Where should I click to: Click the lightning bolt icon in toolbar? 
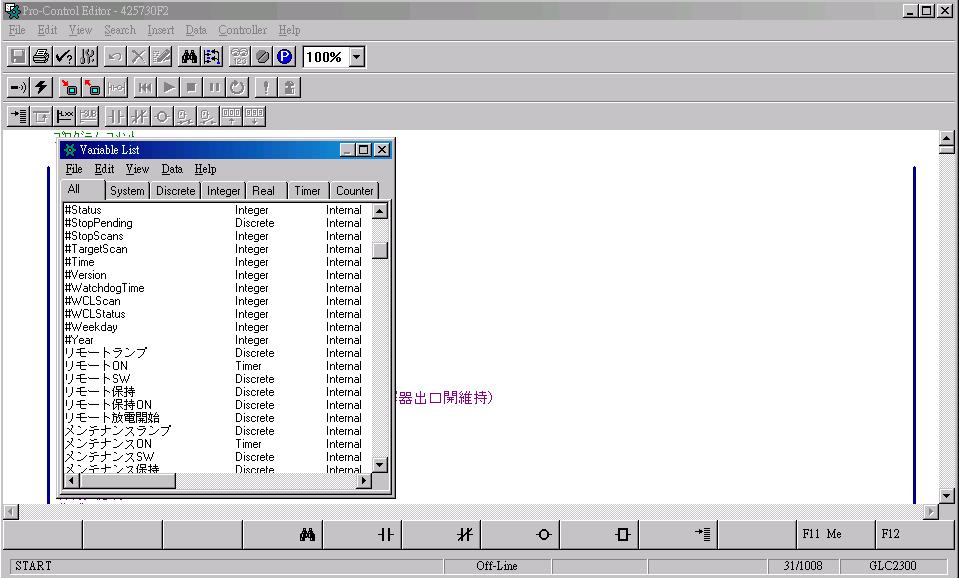tap(41, 87)
